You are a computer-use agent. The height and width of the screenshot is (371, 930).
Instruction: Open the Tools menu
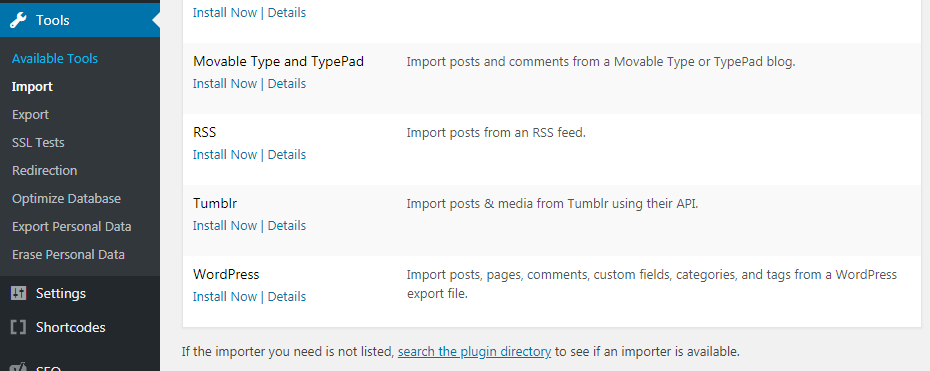point(80,20)
